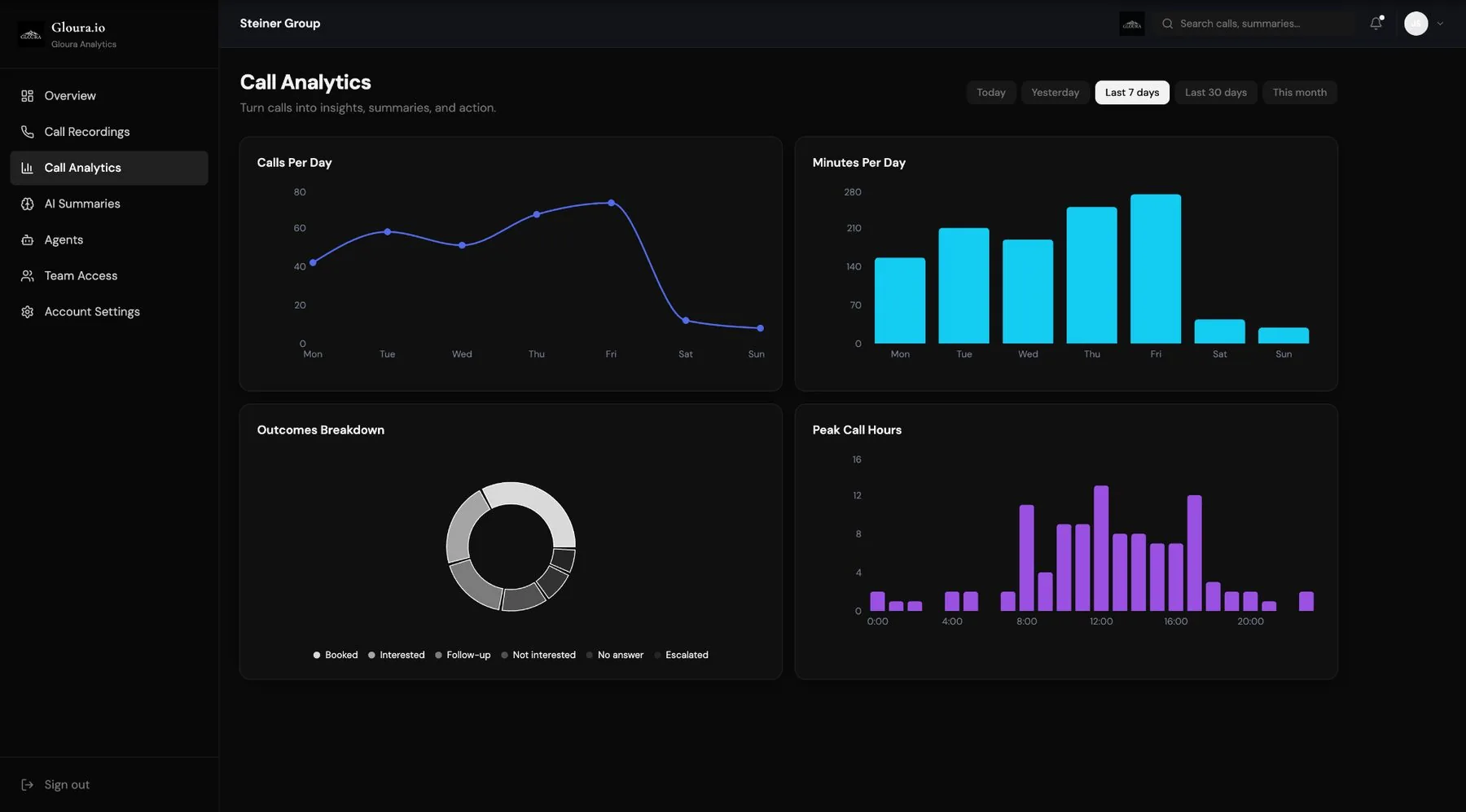
Task: Click the Minutes Per Day card title
Action: [x=859, y=163]
